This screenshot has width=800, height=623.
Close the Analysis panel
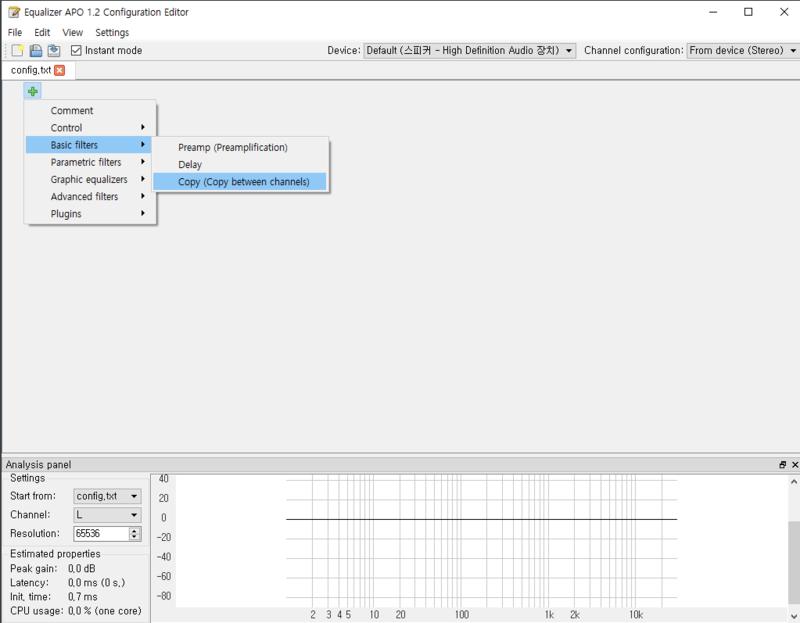tap(794, 464)
